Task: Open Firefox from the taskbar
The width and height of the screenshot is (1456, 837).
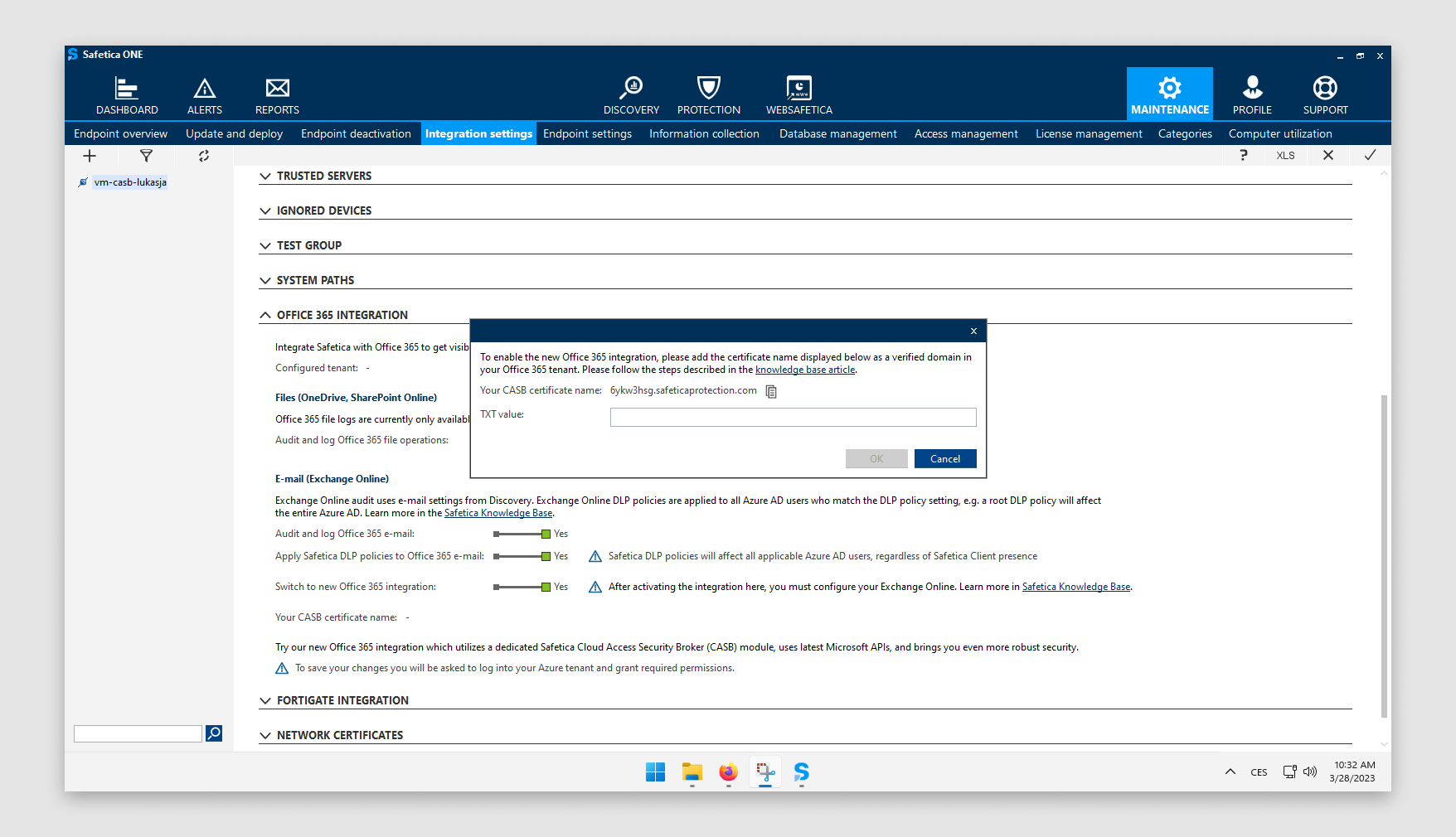Action: coord(728,772)
